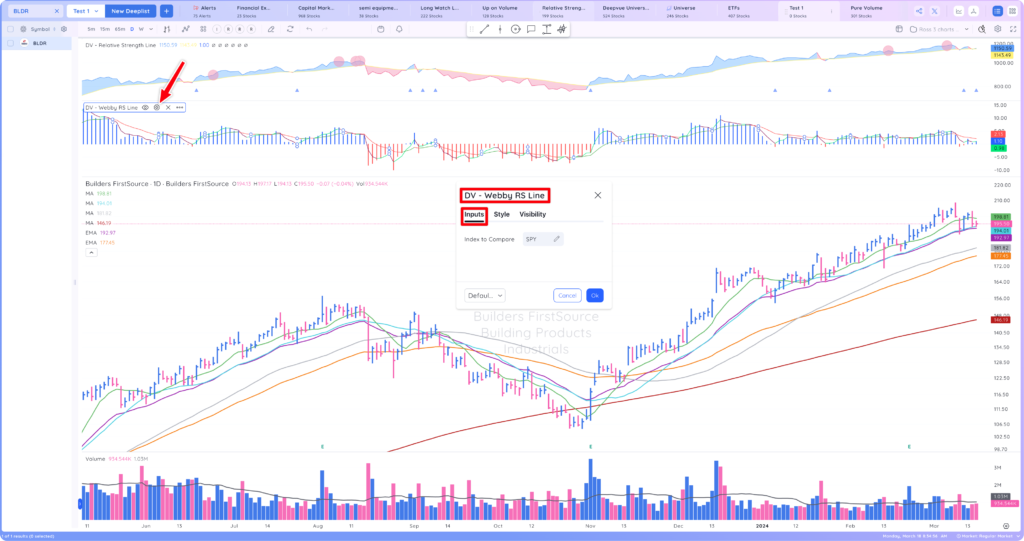This screenshot has height=541, width=1024.
Task: Toggle visibility eye of Webby RS Line indicator
Action: (x=146, y=107)
